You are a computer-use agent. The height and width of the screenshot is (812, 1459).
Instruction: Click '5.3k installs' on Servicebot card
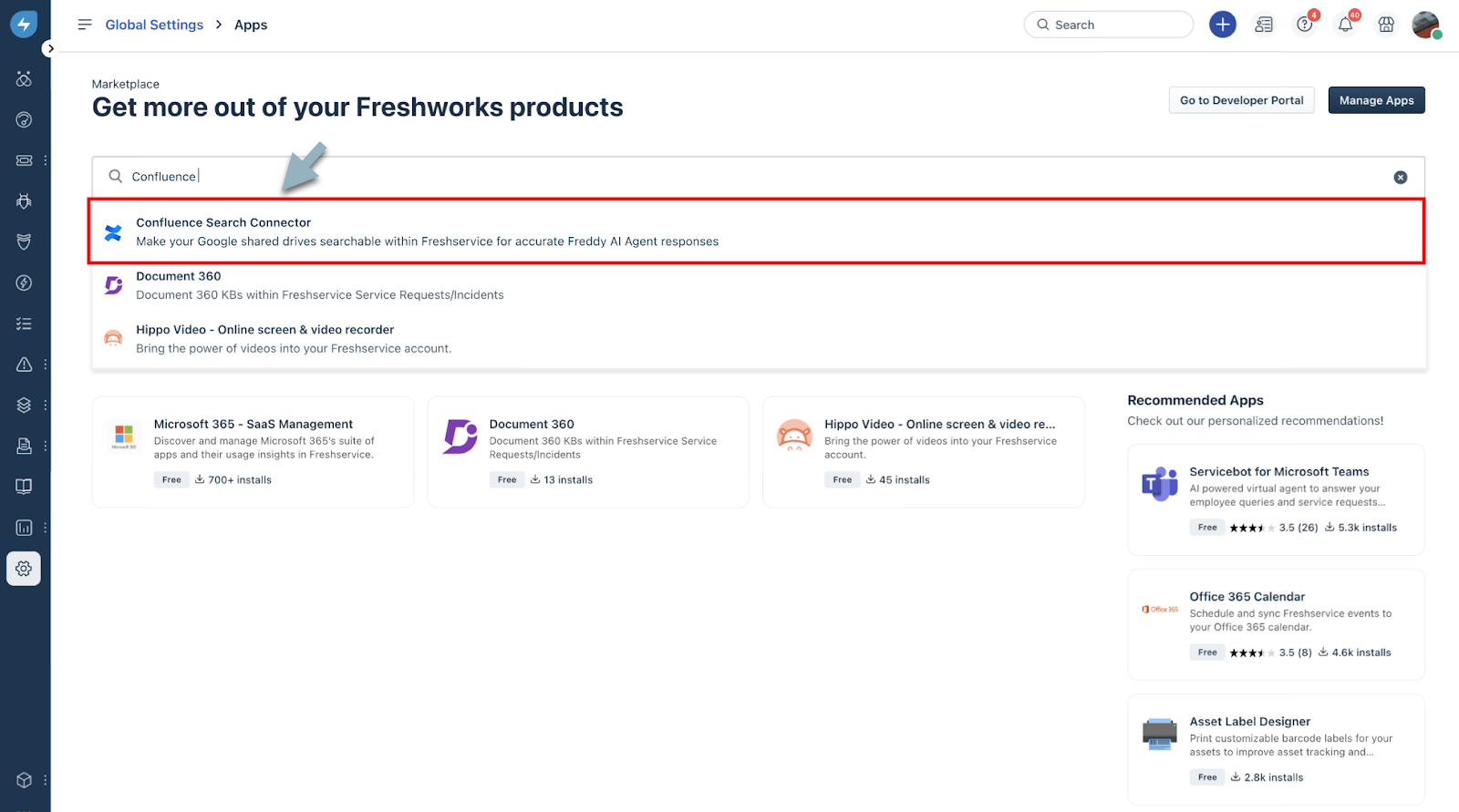(x=1361, y=528)
